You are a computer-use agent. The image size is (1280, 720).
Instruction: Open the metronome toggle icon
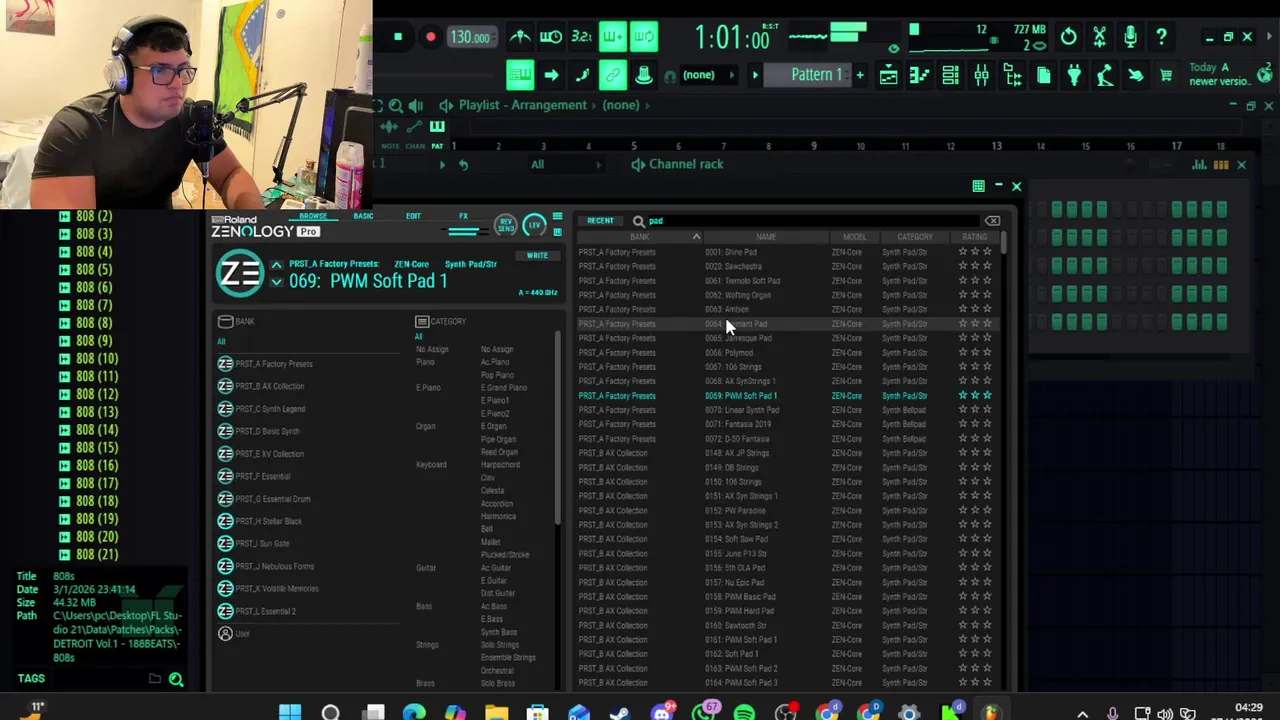(x=520, y=37)
